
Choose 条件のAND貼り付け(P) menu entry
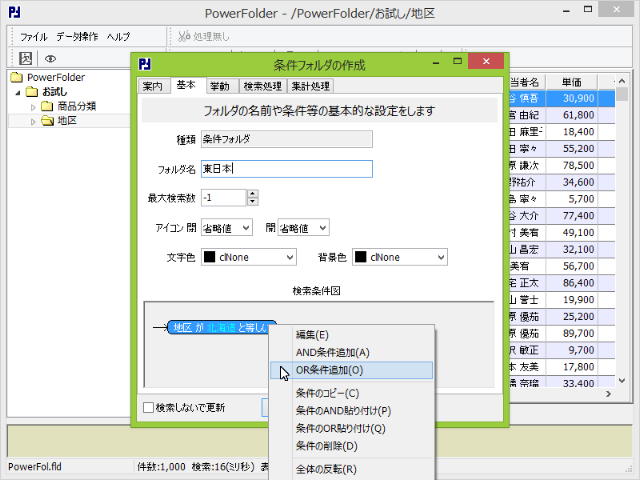[x=351, y=411]
